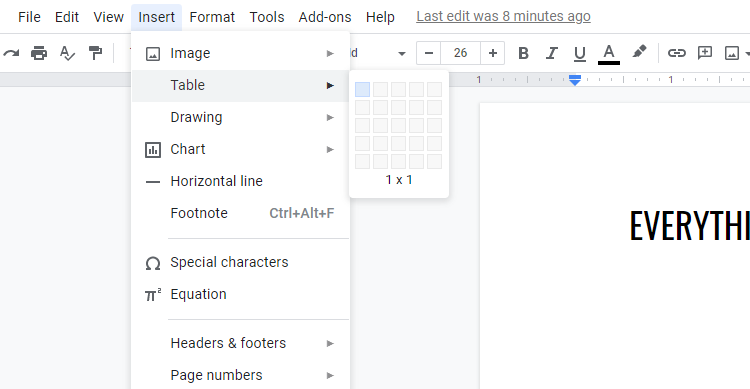The width and height of the screenshot is (750, 389).
Task: Select the highlighted 1 x 1 table cell
Action: (363, 89)
